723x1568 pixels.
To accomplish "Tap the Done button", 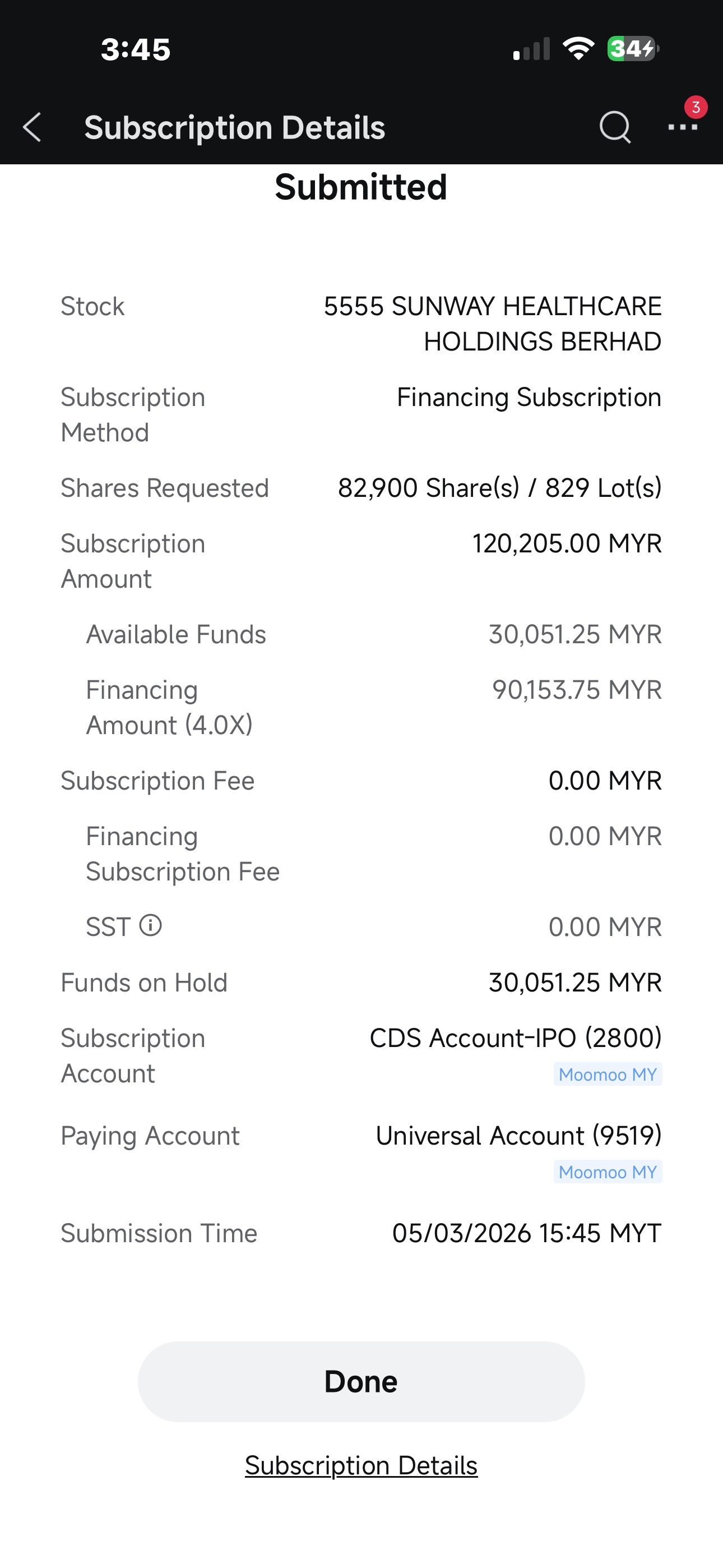I will pyautogui.click(x=361, y=1381).
